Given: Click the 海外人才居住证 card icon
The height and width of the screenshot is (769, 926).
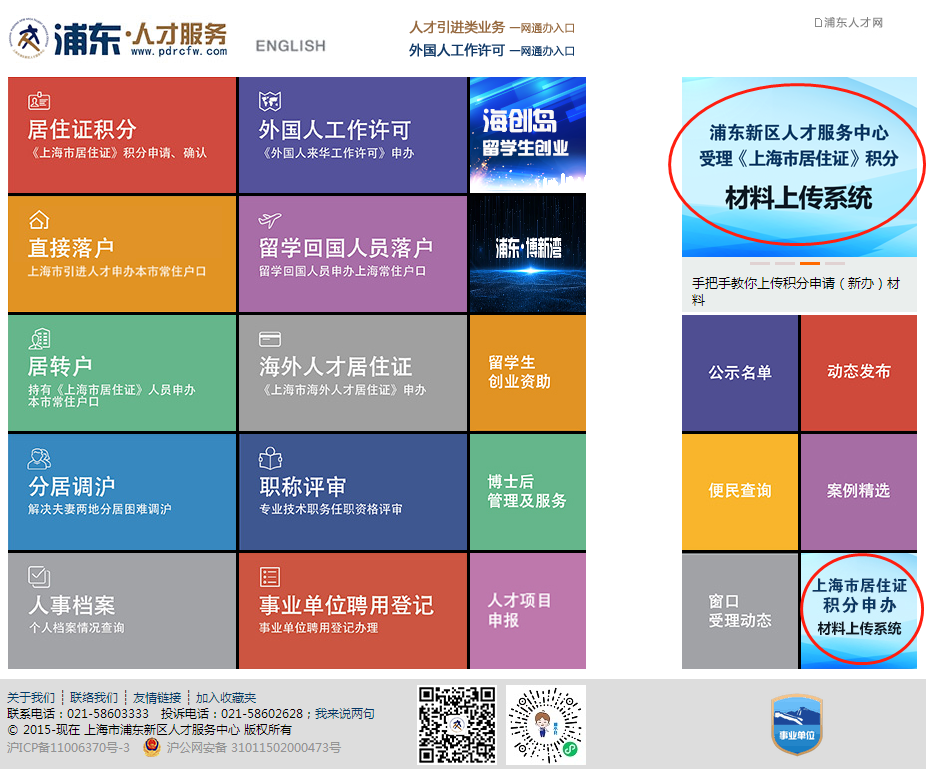Looking at the screenshot, I should click(270, 339).
